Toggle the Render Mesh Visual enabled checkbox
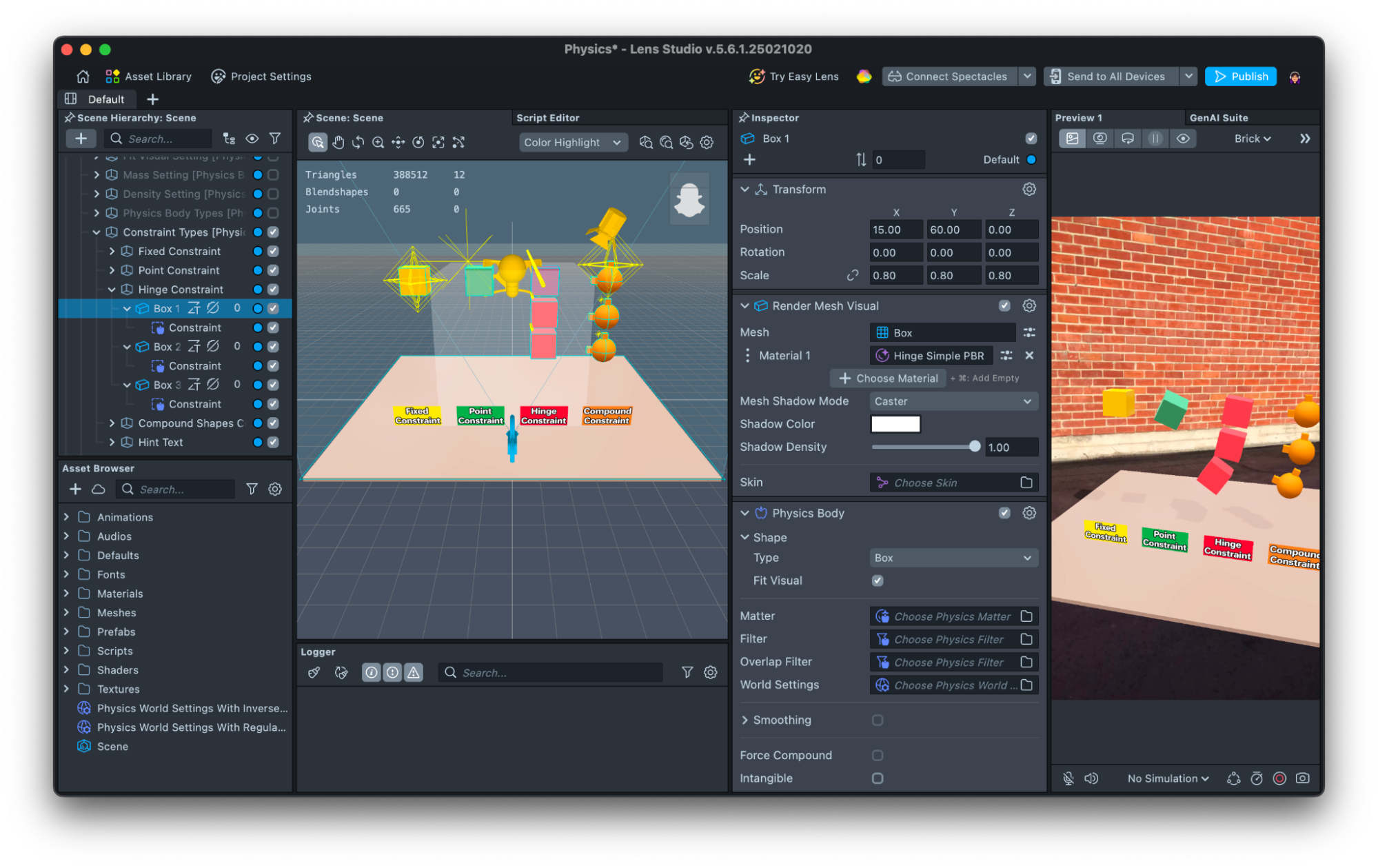1378x868 pixels. point(1004,305)
